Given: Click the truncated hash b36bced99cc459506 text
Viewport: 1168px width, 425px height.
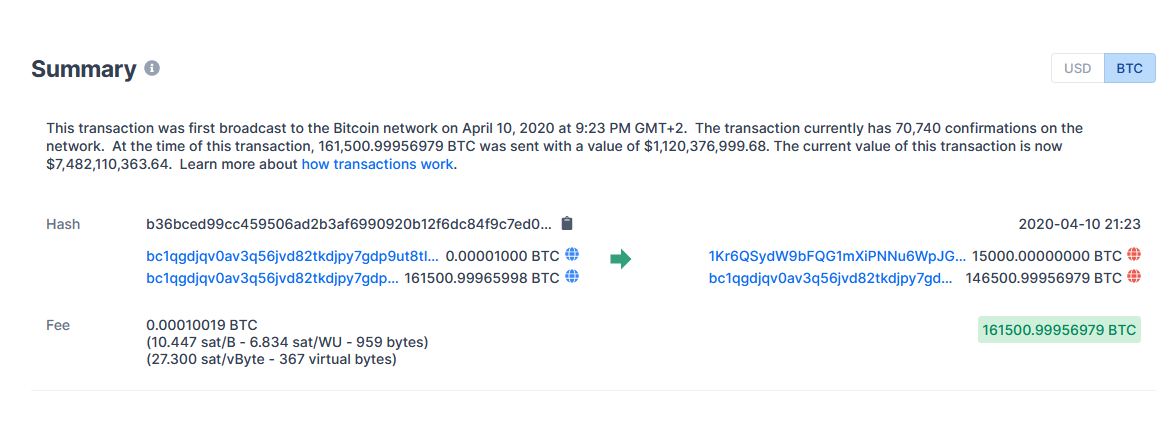Looking at the screenshot, I should tap(349, 223).
